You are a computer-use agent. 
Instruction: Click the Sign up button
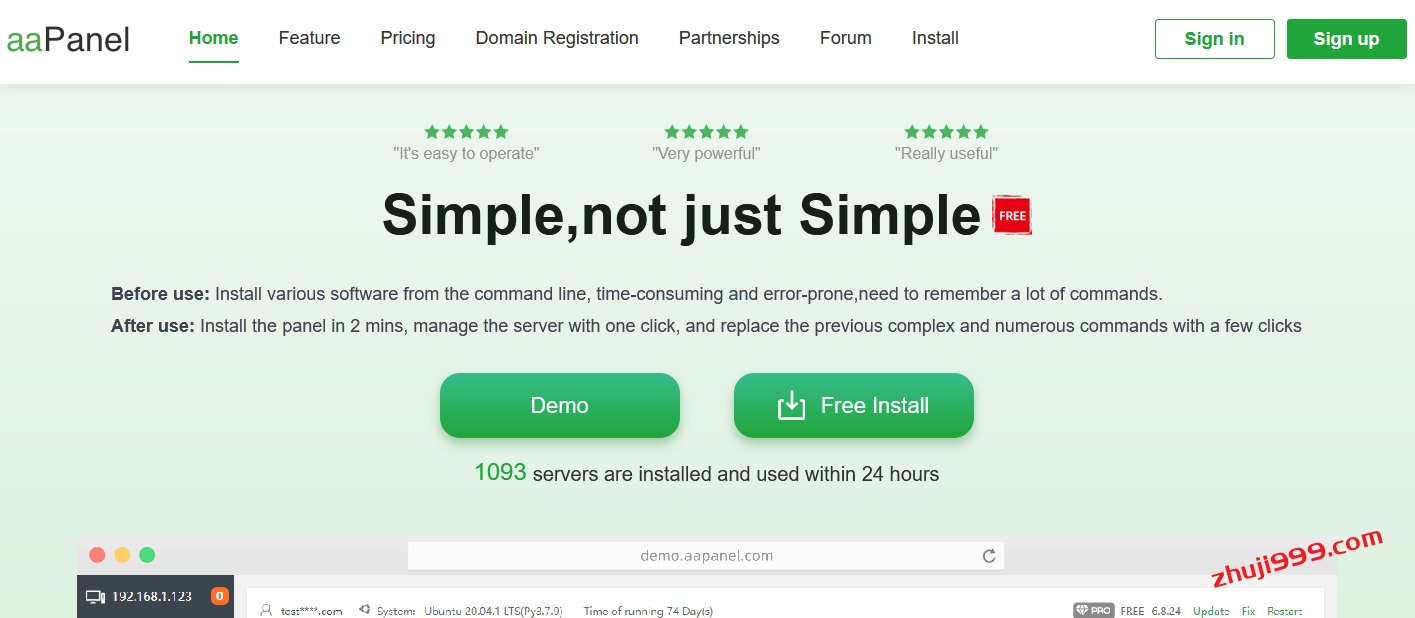[1346, 39]
